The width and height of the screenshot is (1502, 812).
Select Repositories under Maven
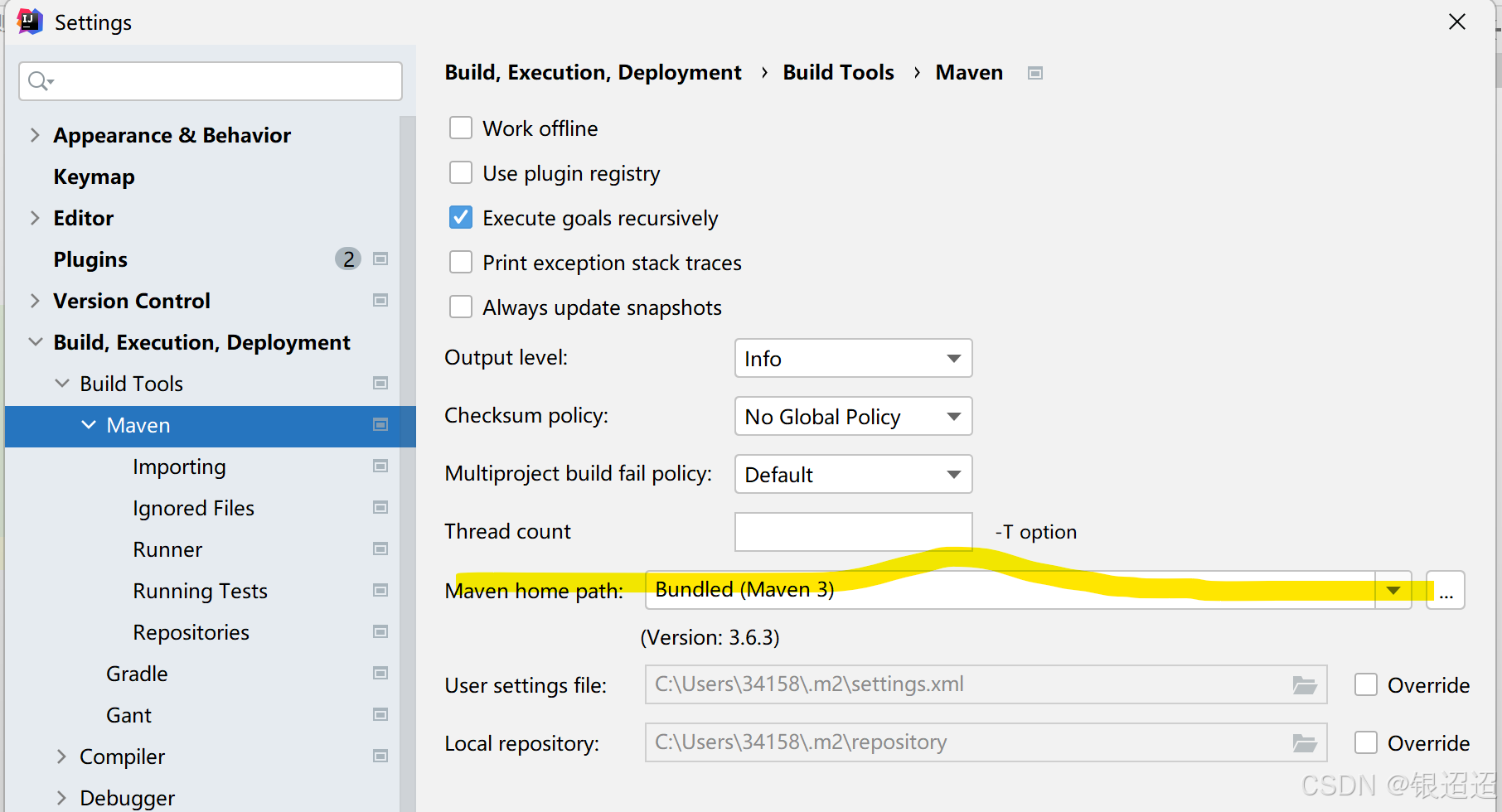point(191,633)
